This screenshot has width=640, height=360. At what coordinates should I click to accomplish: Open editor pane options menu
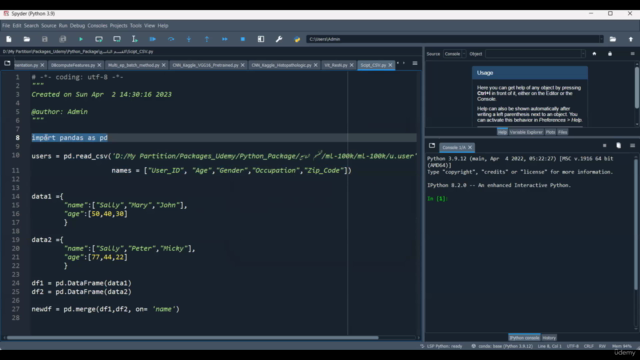[415, 63]
